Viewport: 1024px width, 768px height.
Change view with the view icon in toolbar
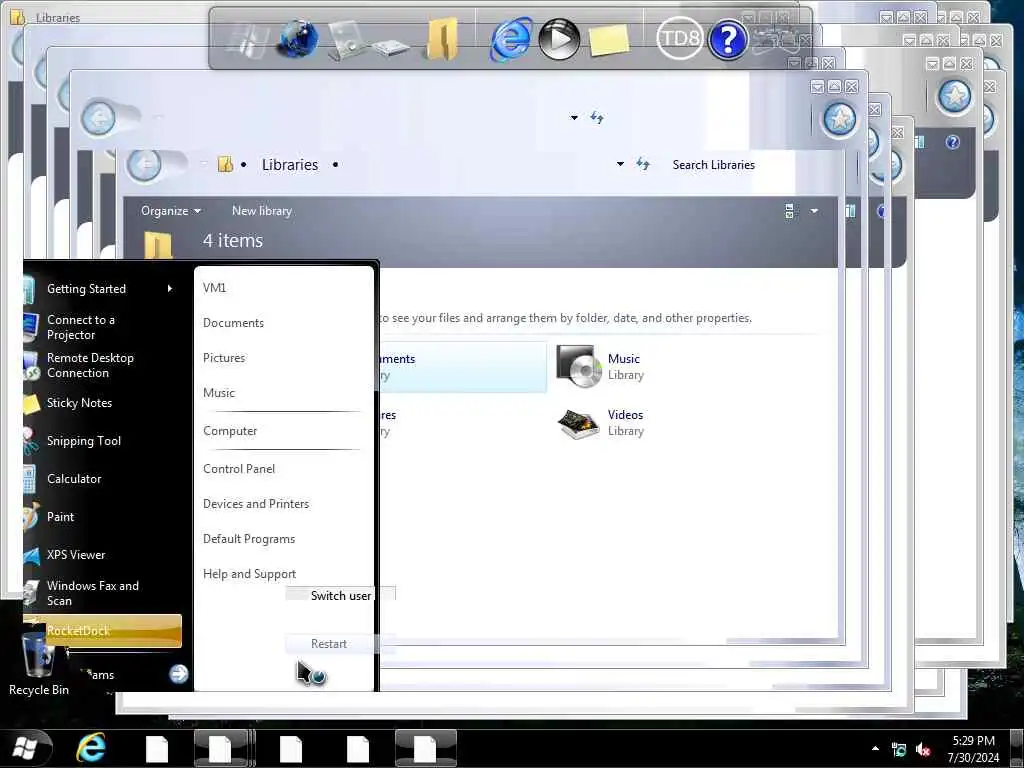(790, 211)
